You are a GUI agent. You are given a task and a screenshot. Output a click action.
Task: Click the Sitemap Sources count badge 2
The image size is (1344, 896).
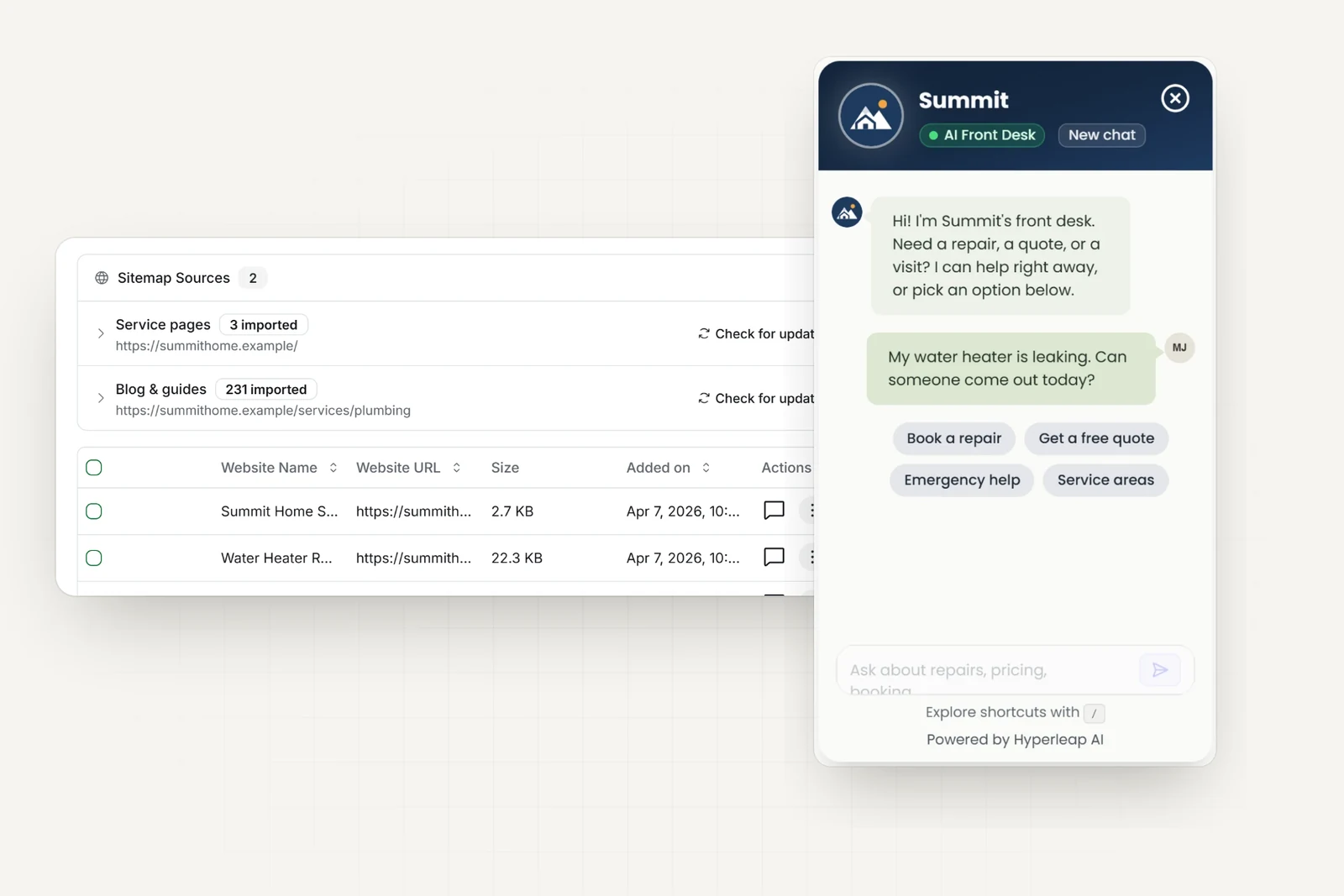coord(253,278)
